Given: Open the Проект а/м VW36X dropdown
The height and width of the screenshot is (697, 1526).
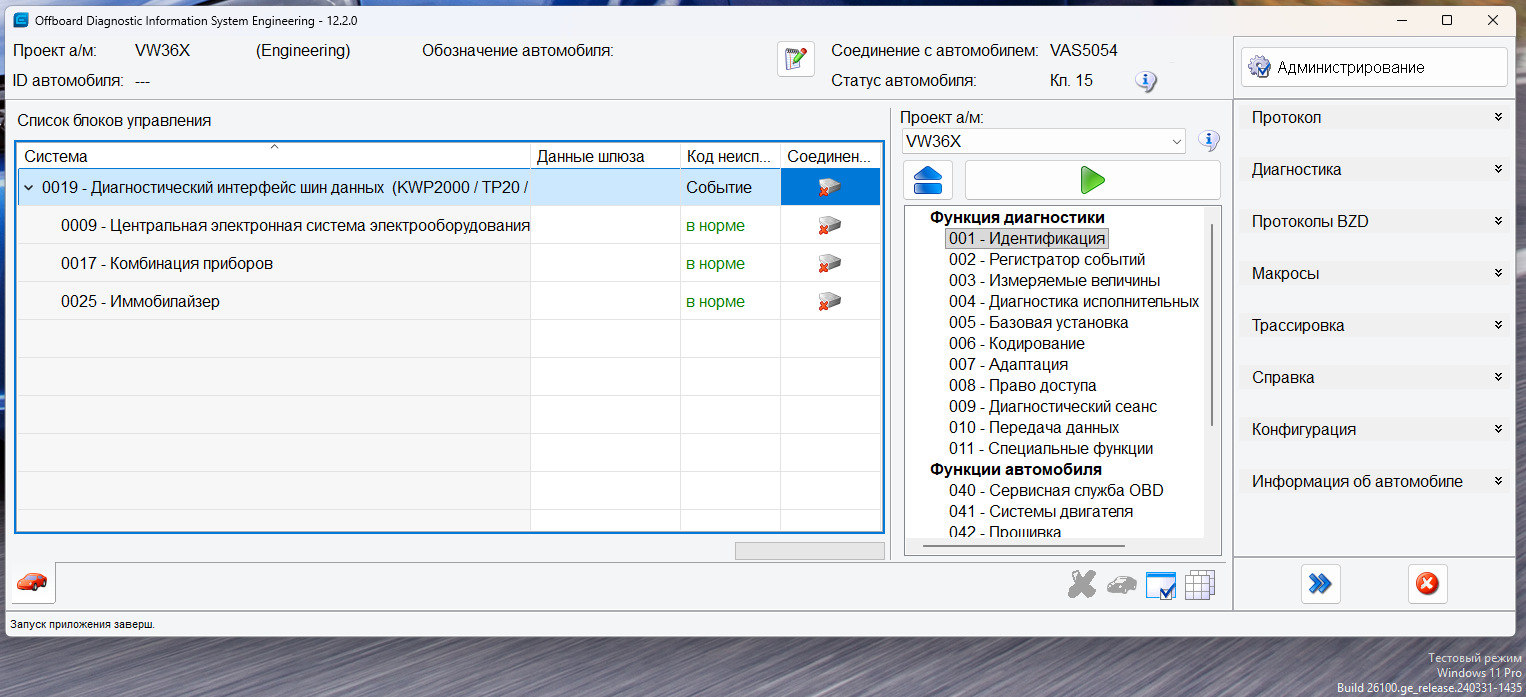Looking at the screenshot, I should click(1043, 142).
